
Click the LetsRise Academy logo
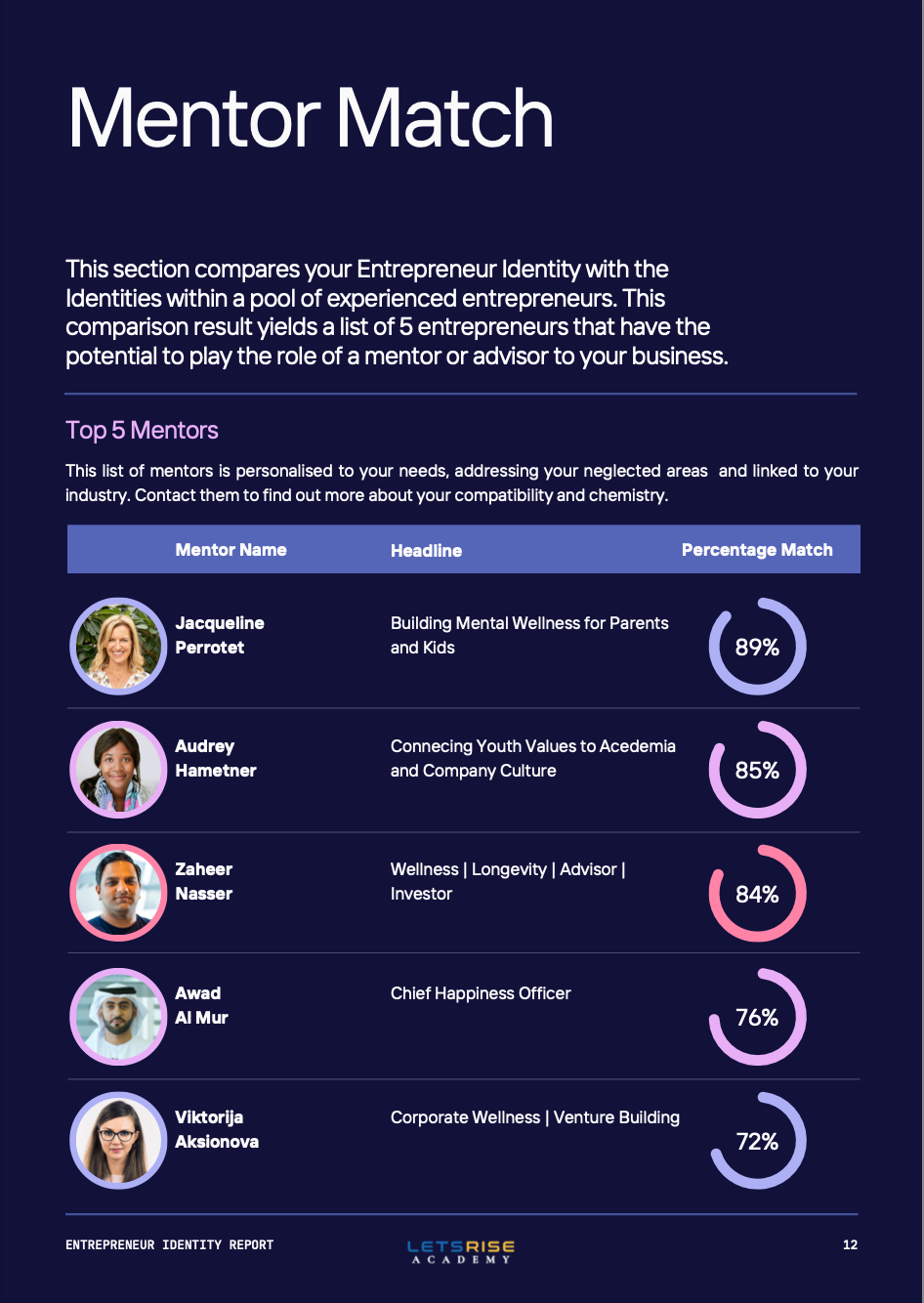click(x=461, y=1251)
